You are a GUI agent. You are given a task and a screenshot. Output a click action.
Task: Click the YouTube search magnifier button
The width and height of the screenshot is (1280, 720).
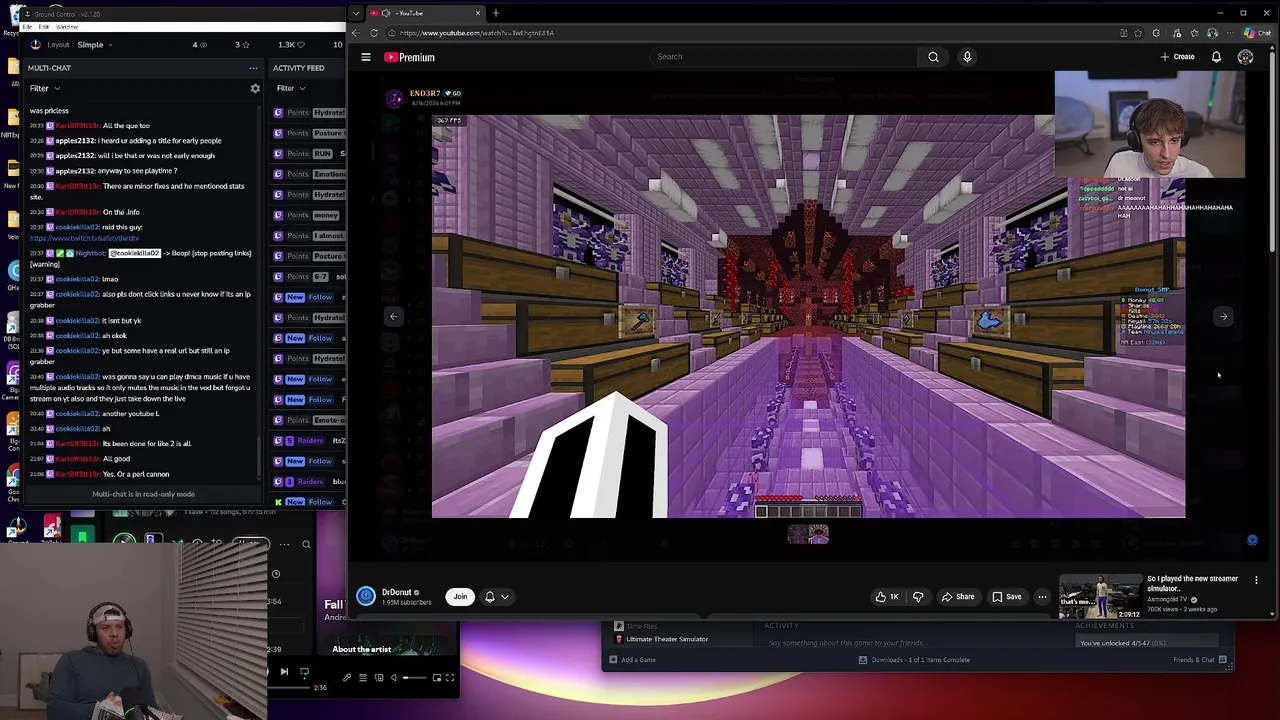pyautogui.click(x=933, y=57)
